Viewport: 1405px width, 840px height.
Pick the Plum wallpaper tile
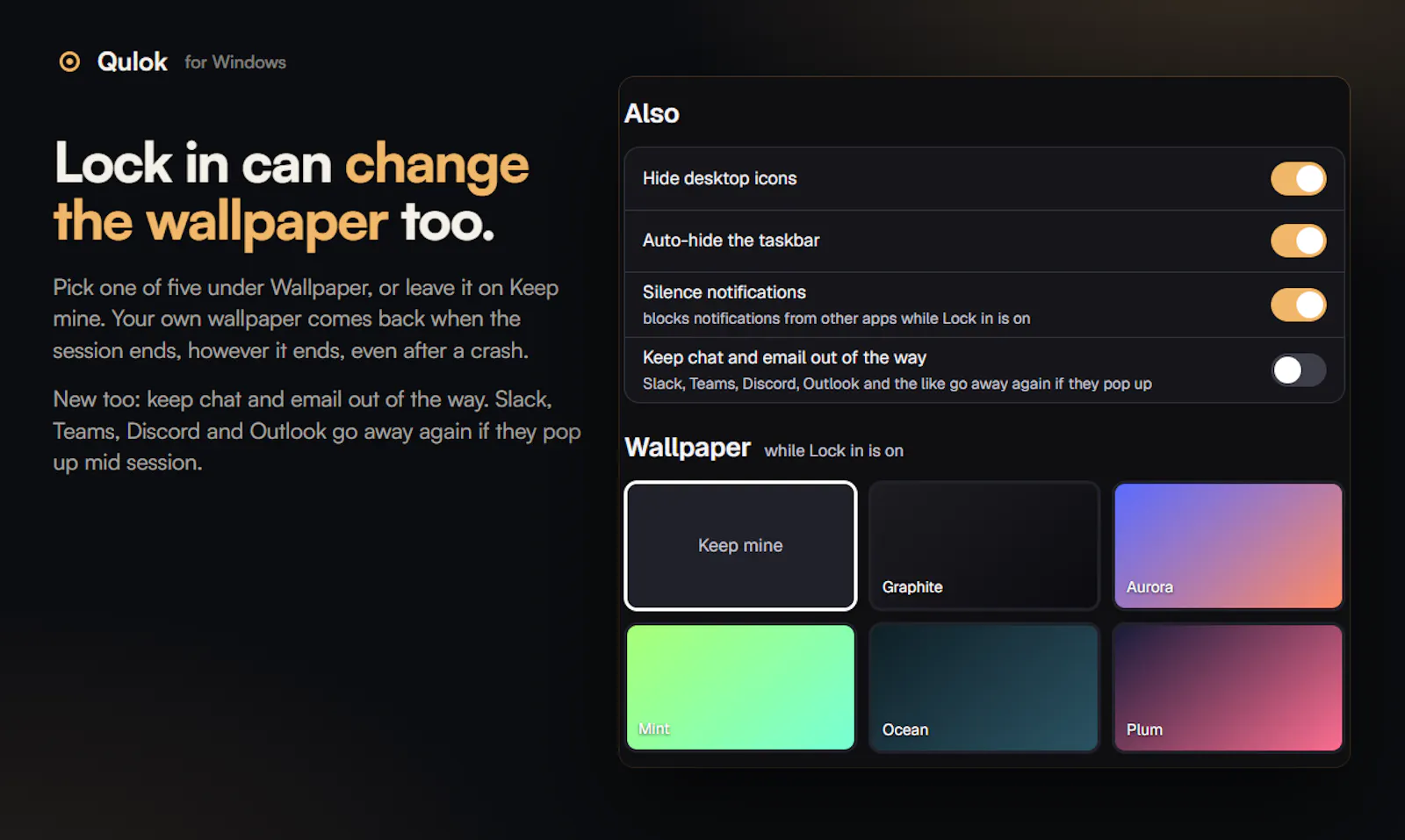click(x=1228, y=687)
